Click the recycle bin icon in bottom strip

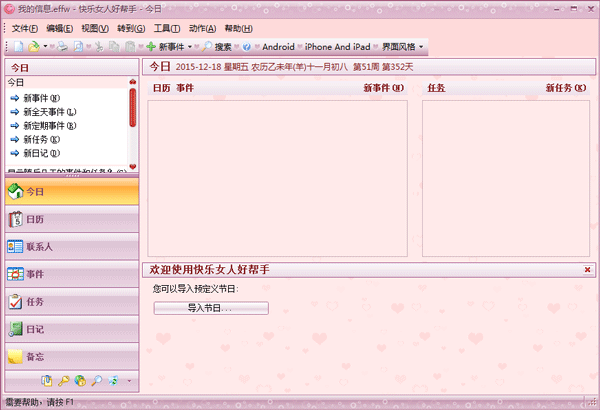114,381
